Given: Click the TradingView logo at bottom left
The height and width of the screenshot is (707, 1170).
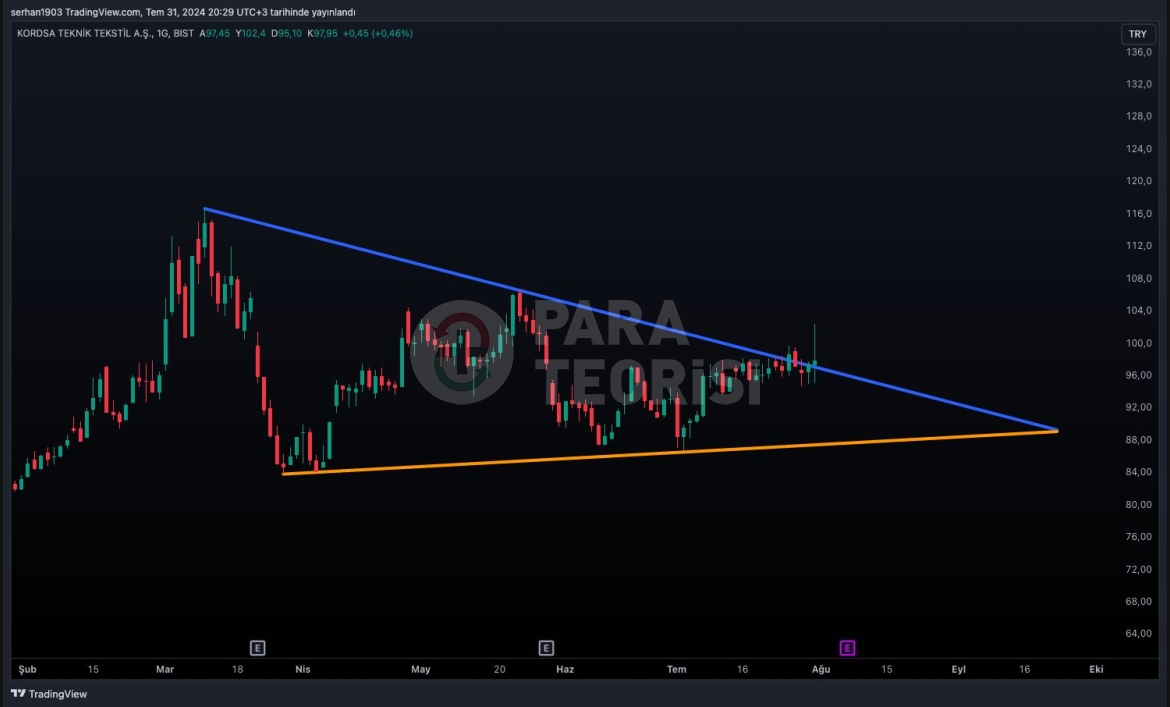Looking at the screenshot, I should [49, 694].
